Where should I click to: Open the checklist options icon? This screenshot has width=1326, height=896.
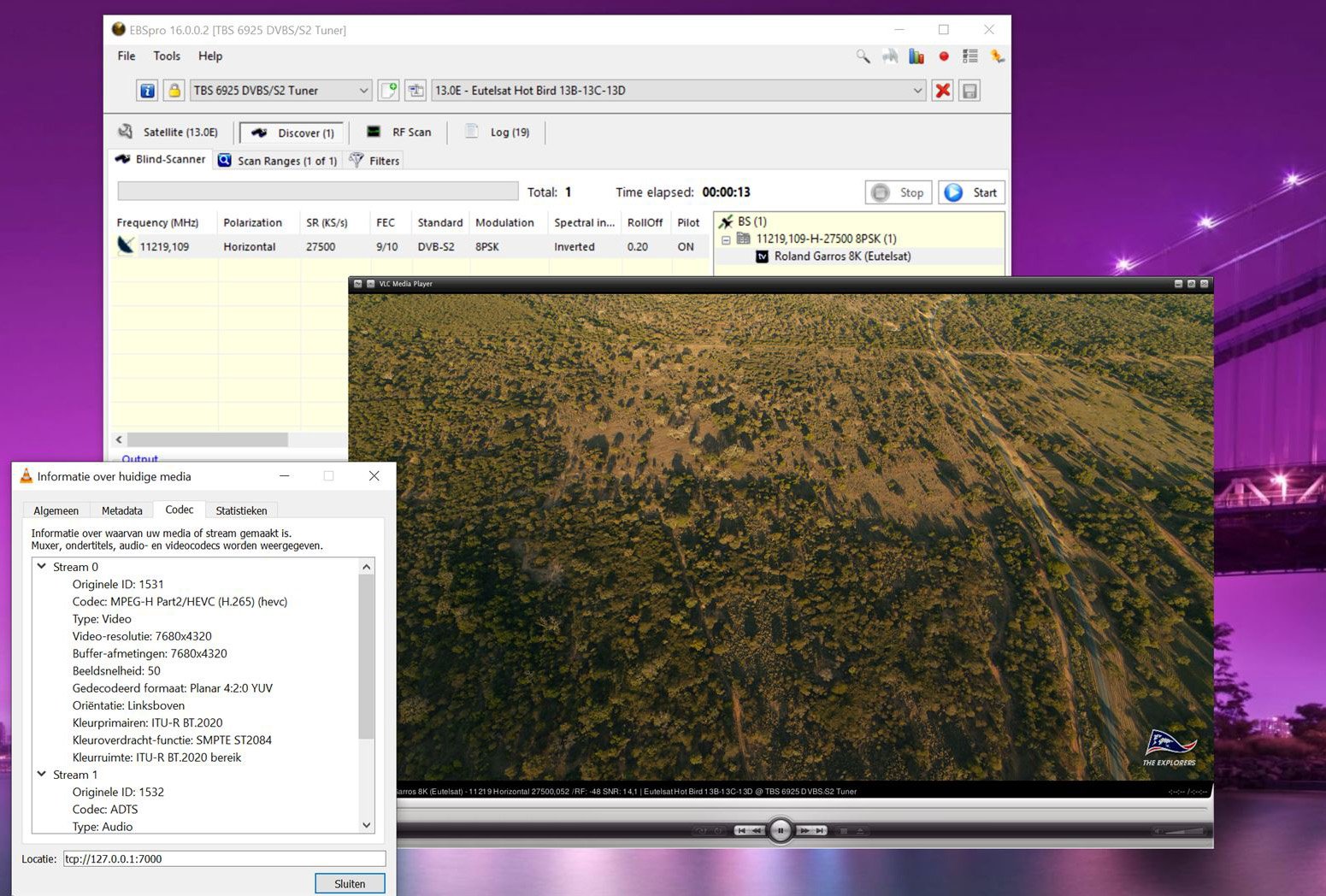(970, 56)
